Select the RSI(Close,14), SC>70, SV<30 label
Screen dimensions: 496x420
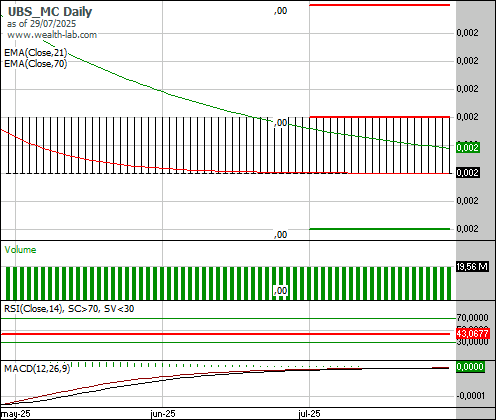[x=69, y=309]
